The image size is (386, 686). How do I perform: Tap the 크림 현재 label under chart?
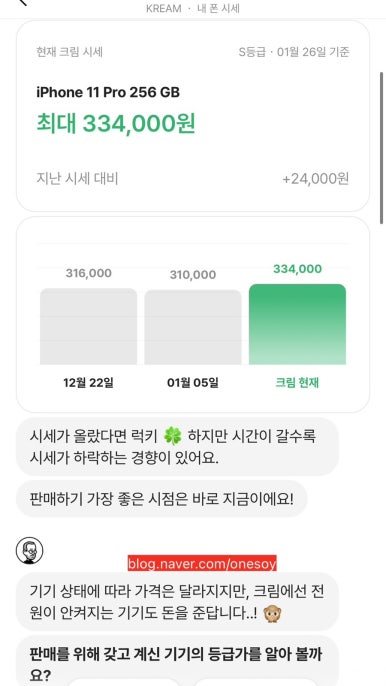click(x=297, y=383)
